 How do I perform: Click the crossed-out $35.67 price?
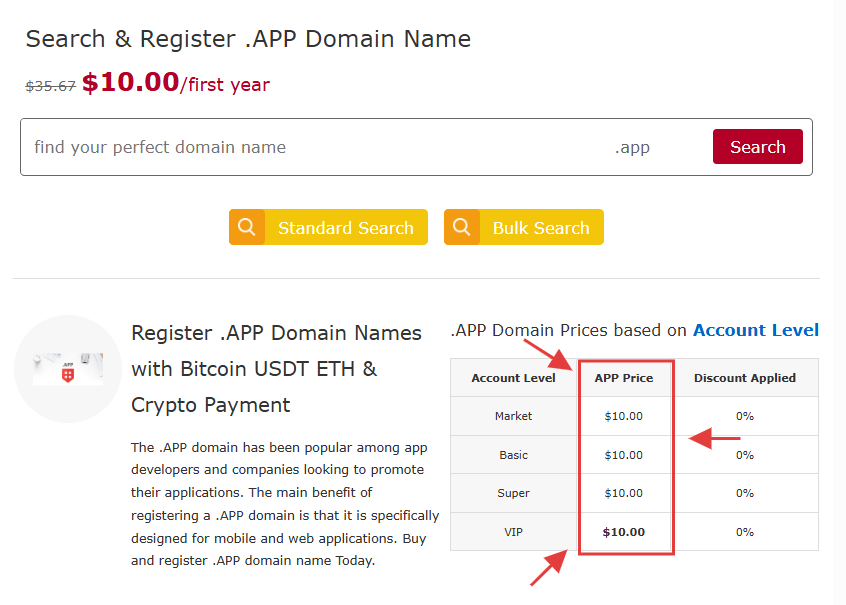point(51,85)
